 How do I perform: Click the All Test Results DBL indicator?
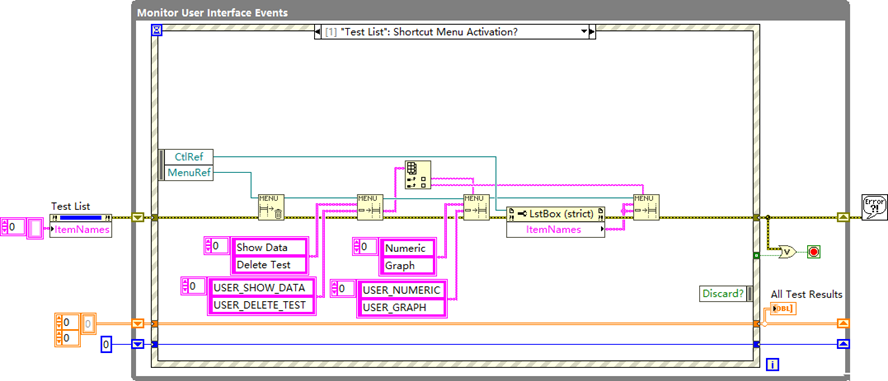pyautogui.click(x=784, y=309)
